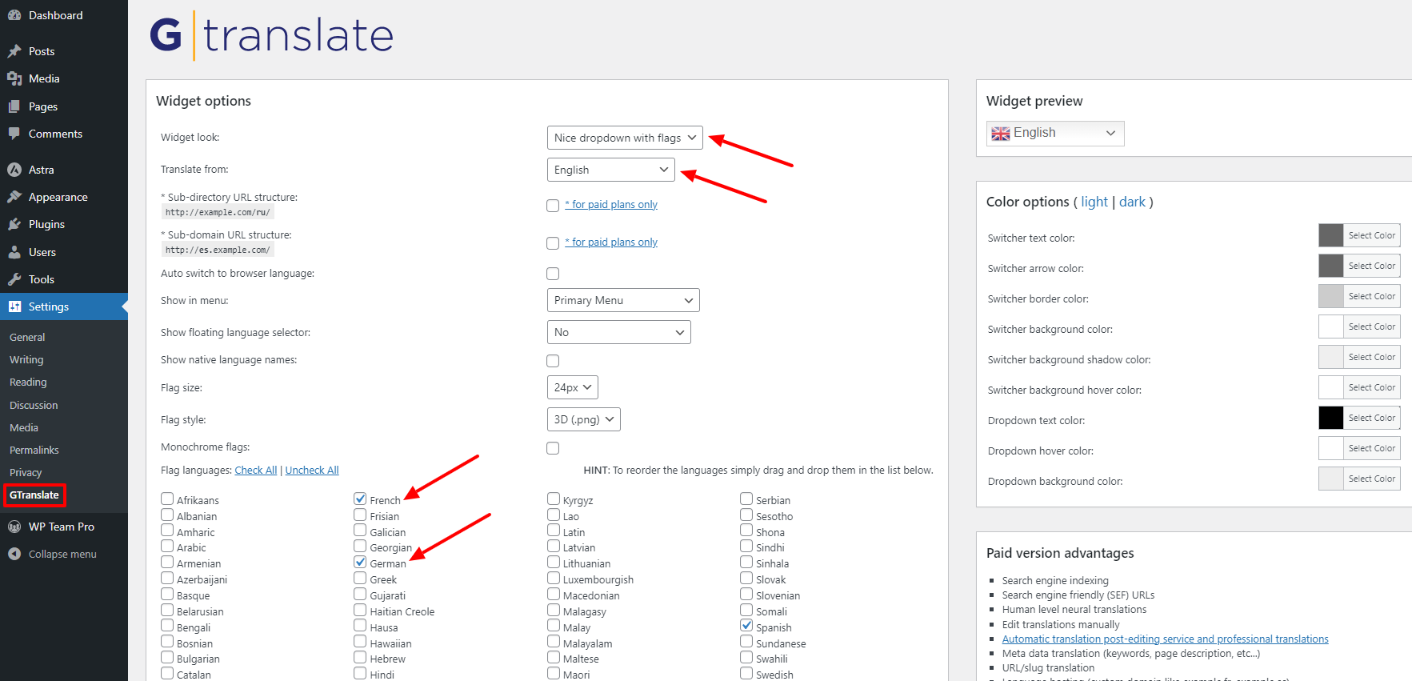Open the Flag size dropdown

[573, 387]
